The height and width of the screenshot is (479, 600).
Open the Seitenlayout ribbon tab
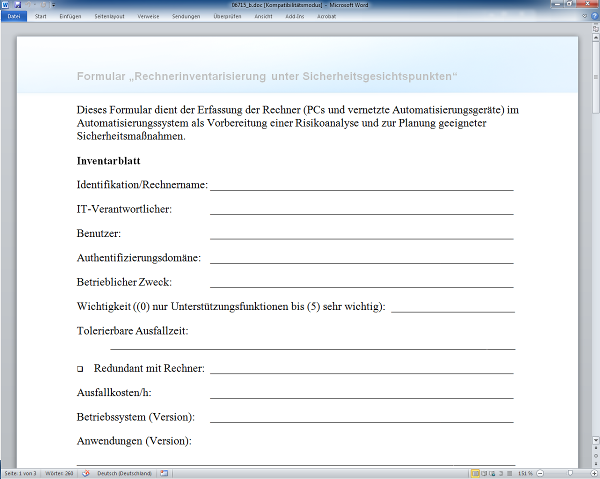[x=111, y=17]
